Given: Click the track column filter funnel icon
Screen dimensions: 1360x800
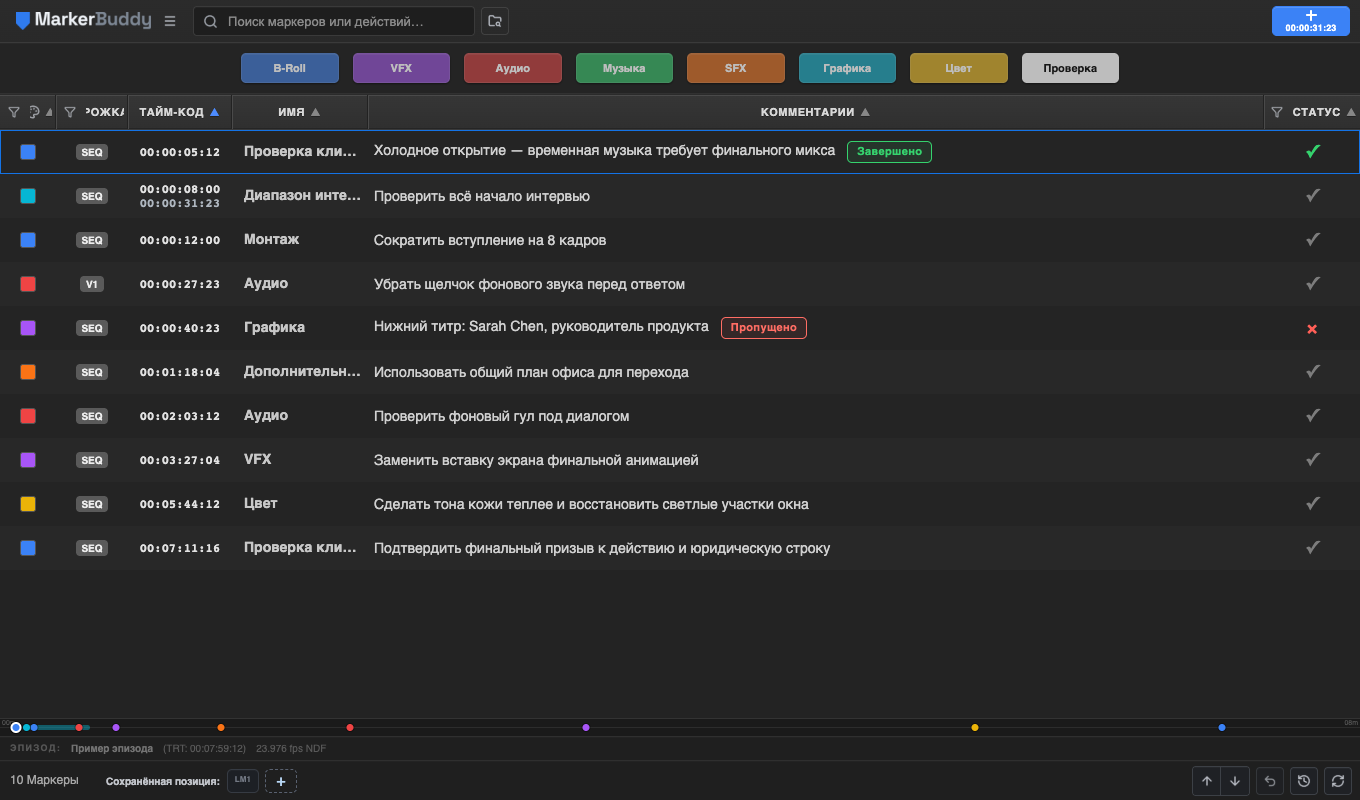Looking at the screenshot, I should point(70,112).
